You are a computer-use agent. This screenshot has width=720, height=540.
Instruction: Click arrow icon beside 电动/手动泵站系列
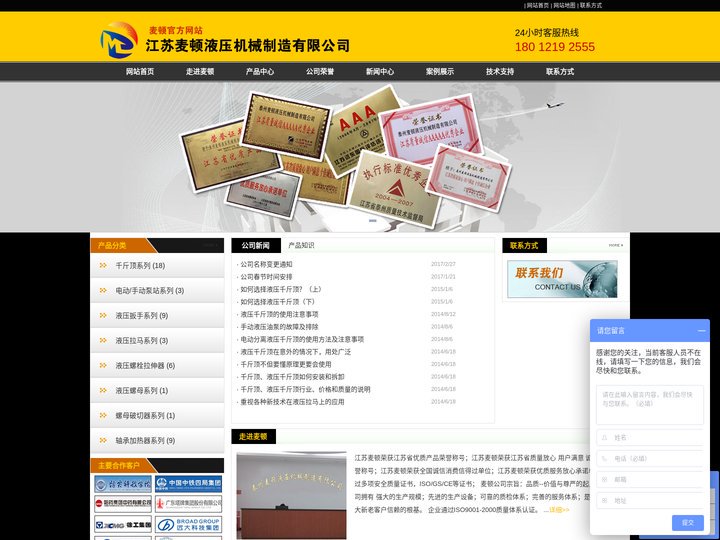point(103,291)
